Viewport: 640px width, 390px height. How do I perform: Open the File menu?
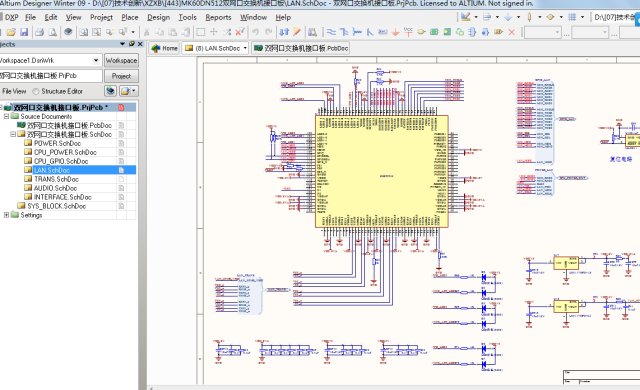pos(31,17)
